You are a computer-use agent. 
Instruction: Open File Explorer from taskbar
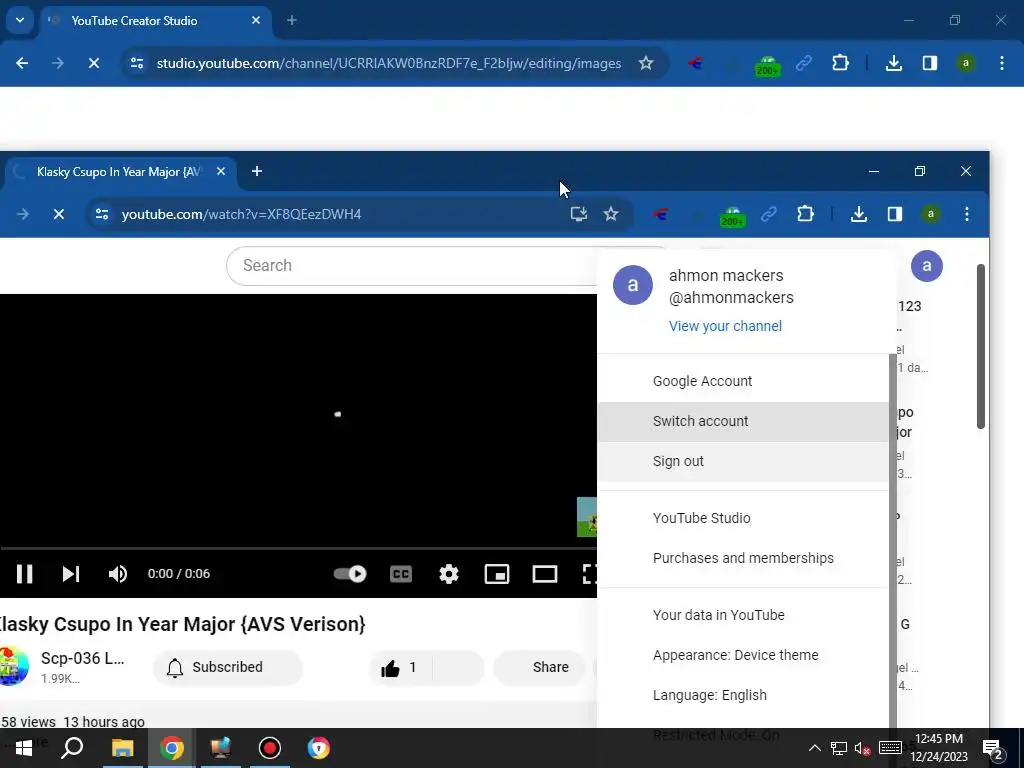pyautogui.click(x=122, y=748)
